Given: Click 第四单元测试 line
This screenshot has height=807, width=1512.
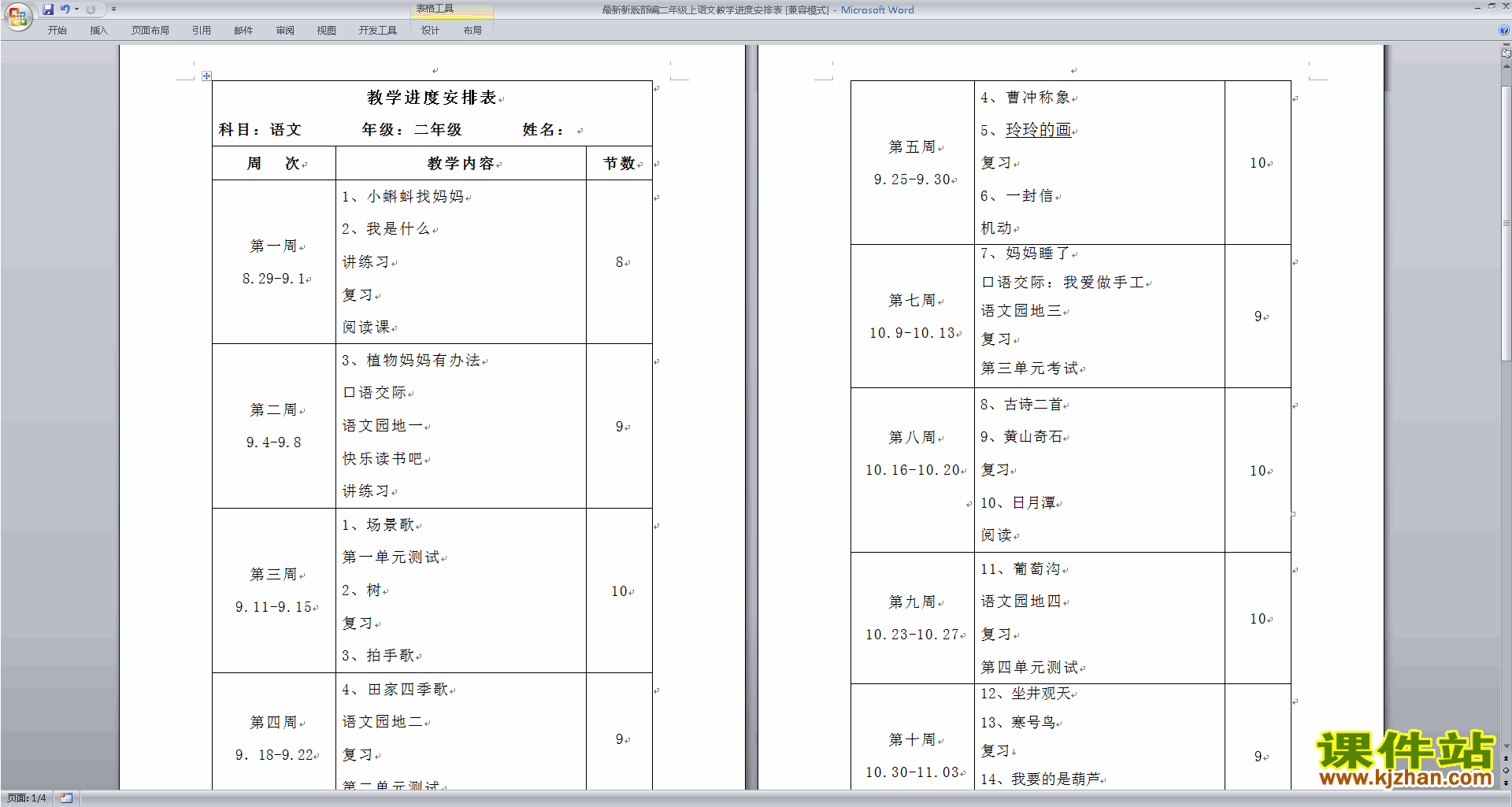Looking at the screenshot, I should [1029, 668].
